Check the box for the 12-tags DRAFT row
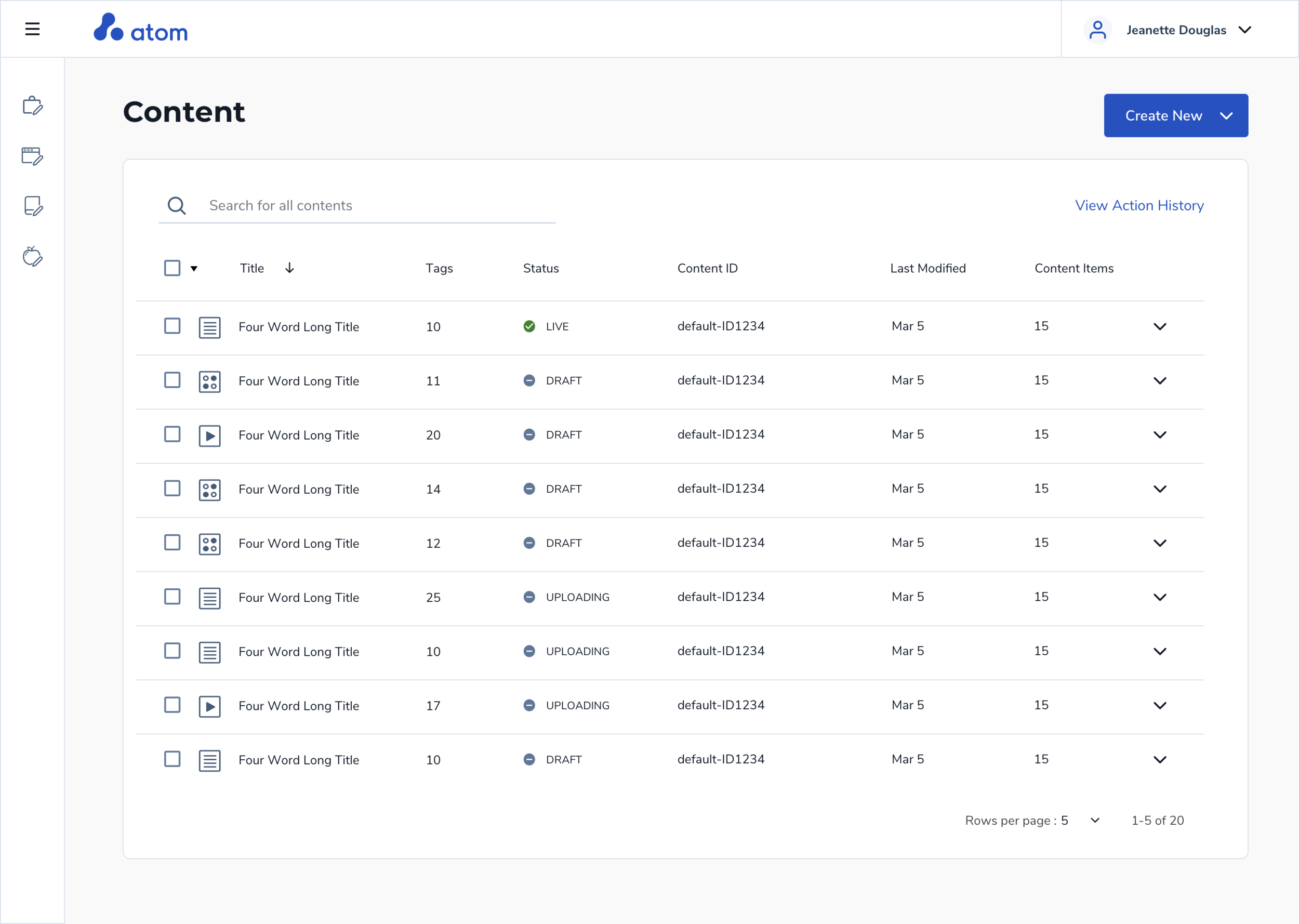Viewport: 1299px width, 924px height. point(172,542)
